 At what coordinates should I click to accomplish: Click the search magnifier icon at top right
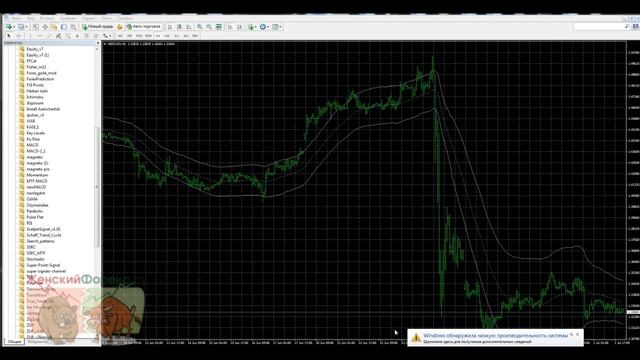[627, 27]
